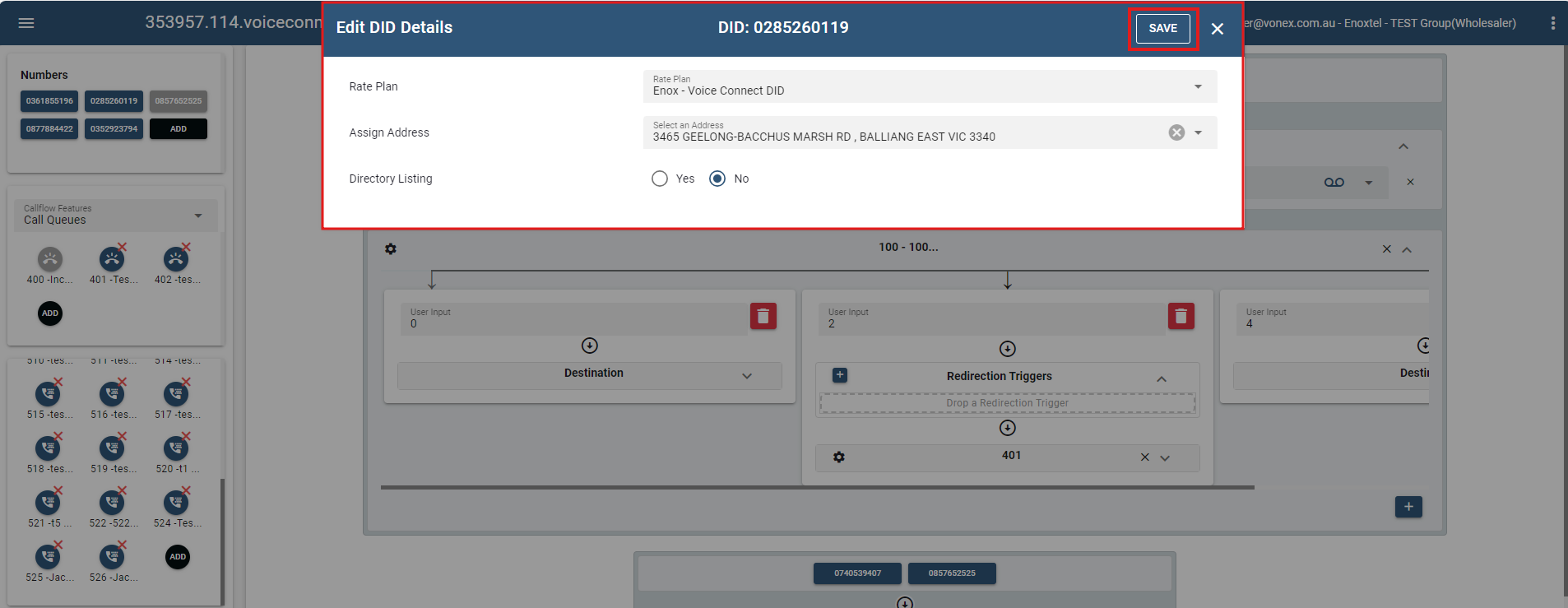Select number 0361855196
This screenshot has height=608, width=1568.
pos(49,101)
